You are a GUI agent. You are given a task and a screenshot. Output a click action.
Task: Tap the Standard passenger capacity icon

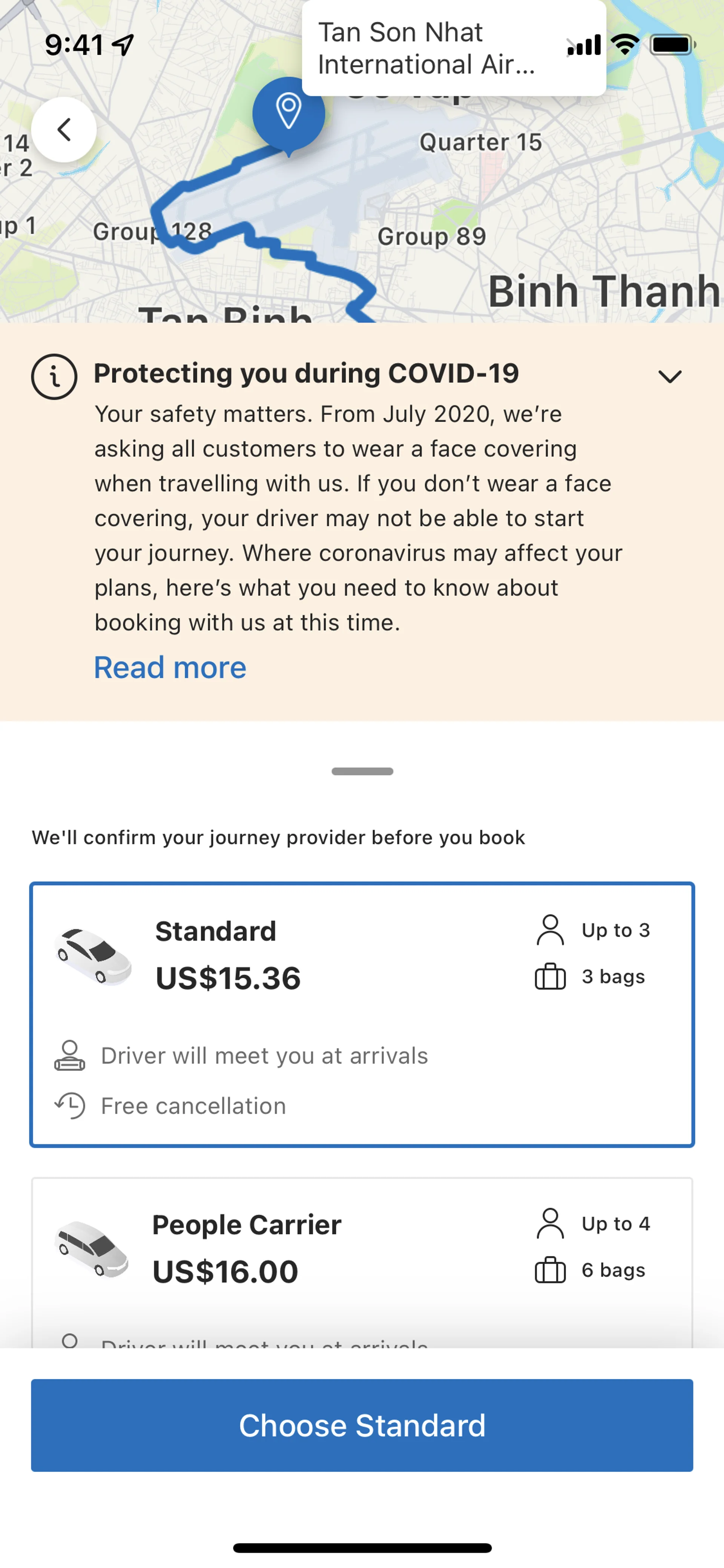point(550,930)
